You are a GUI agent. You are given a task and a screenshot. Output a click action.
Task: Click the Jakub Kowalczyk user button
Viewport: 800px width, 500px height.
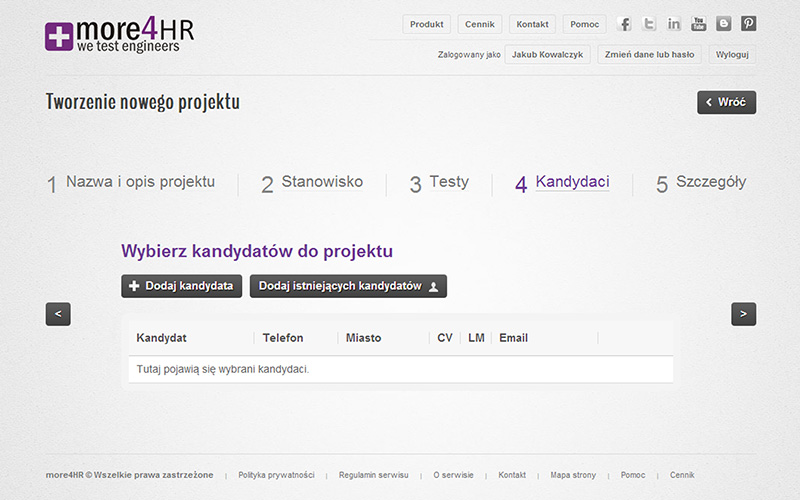click(x=547, y=55)
